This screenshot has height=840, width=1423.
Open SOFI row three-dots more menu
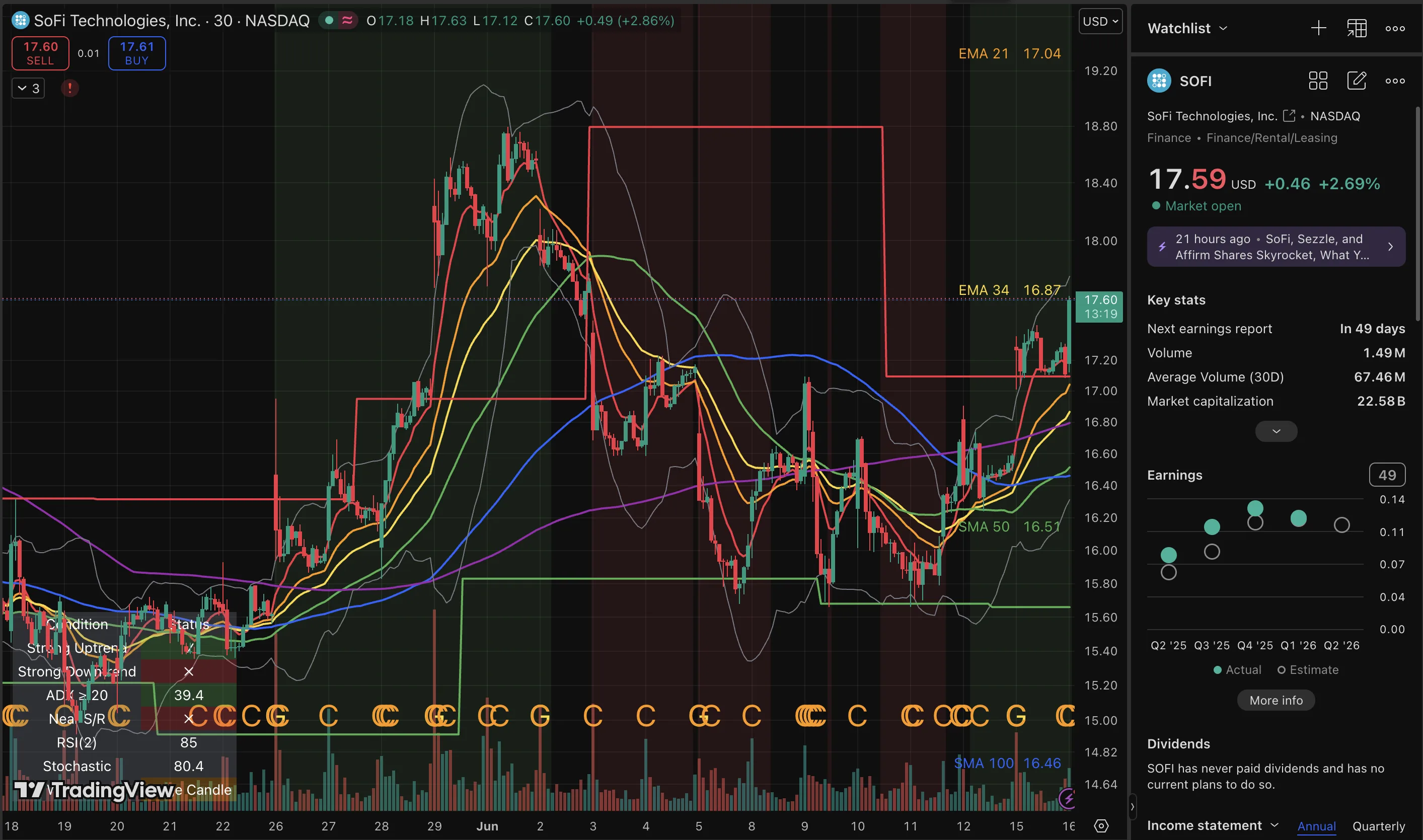pos(1395,81)
